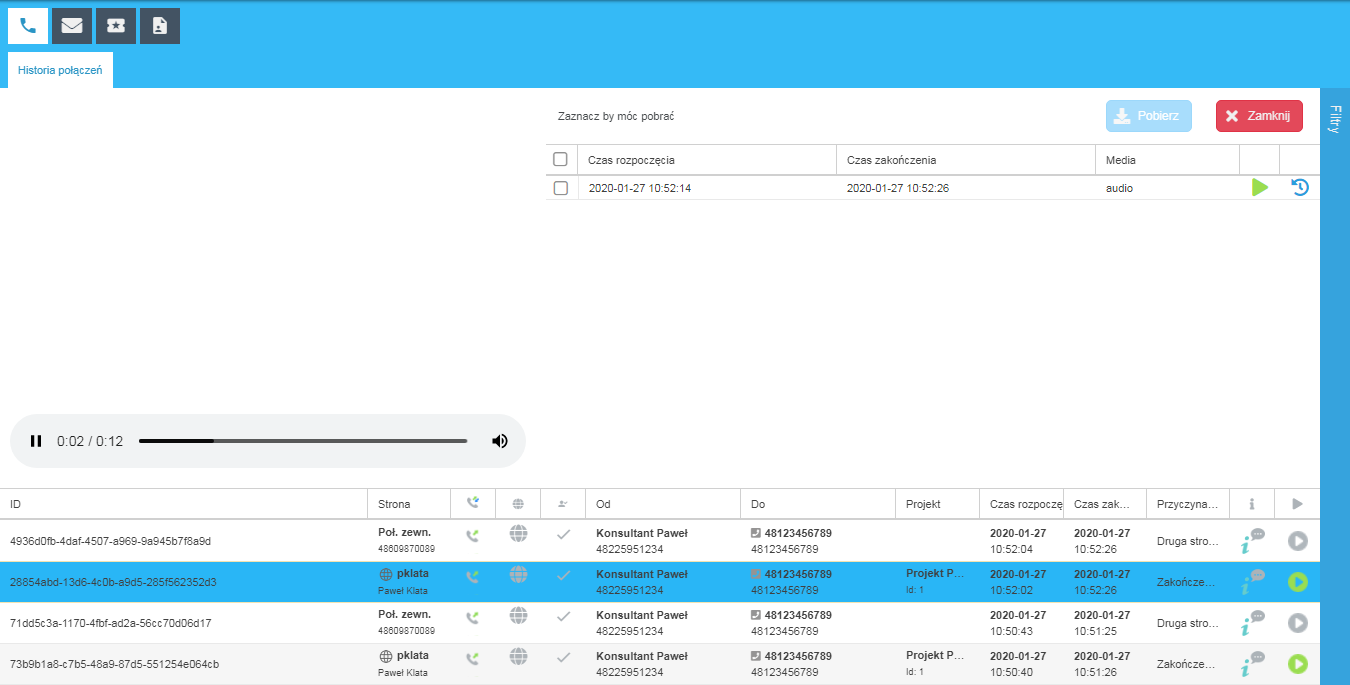Open the Filtry side panel

tap(1335, 118)
